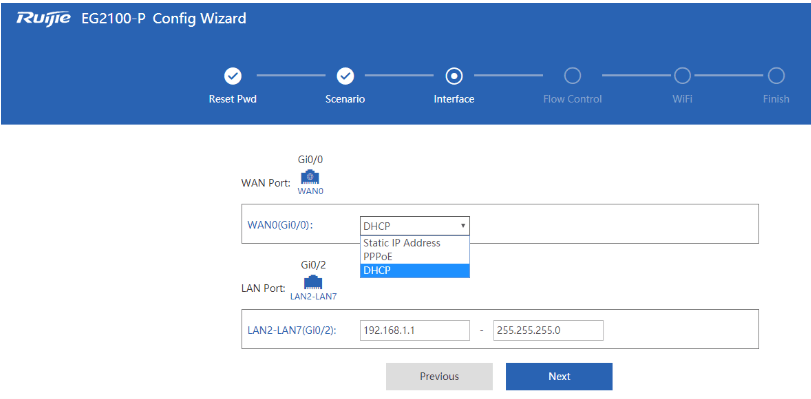
Task: Click the LAN Port: label
Action: pos(263,288)
